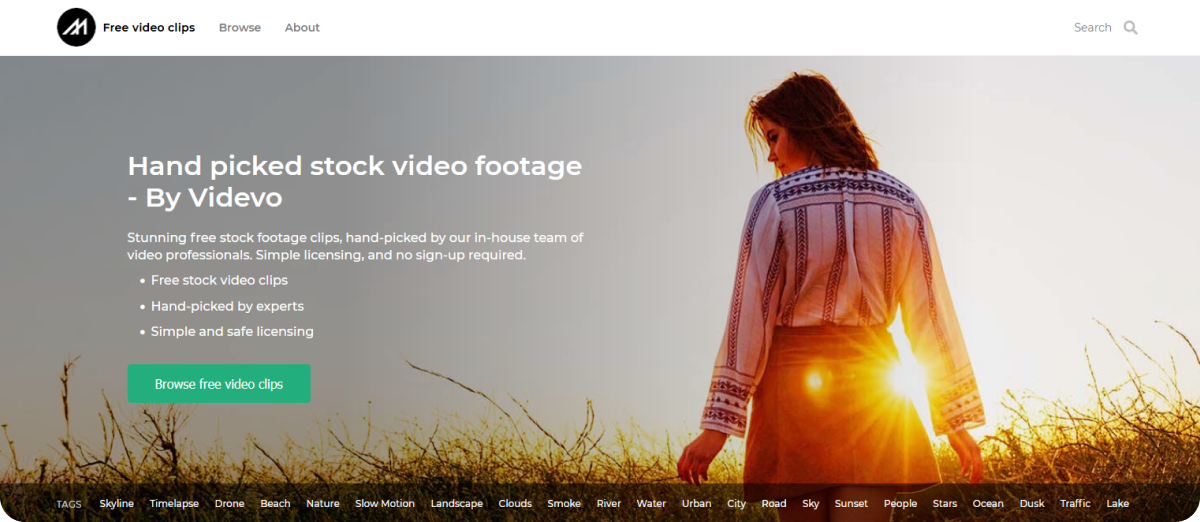Open the Browse menu item
Screen dimensions: 1200x522
[240, 28]
